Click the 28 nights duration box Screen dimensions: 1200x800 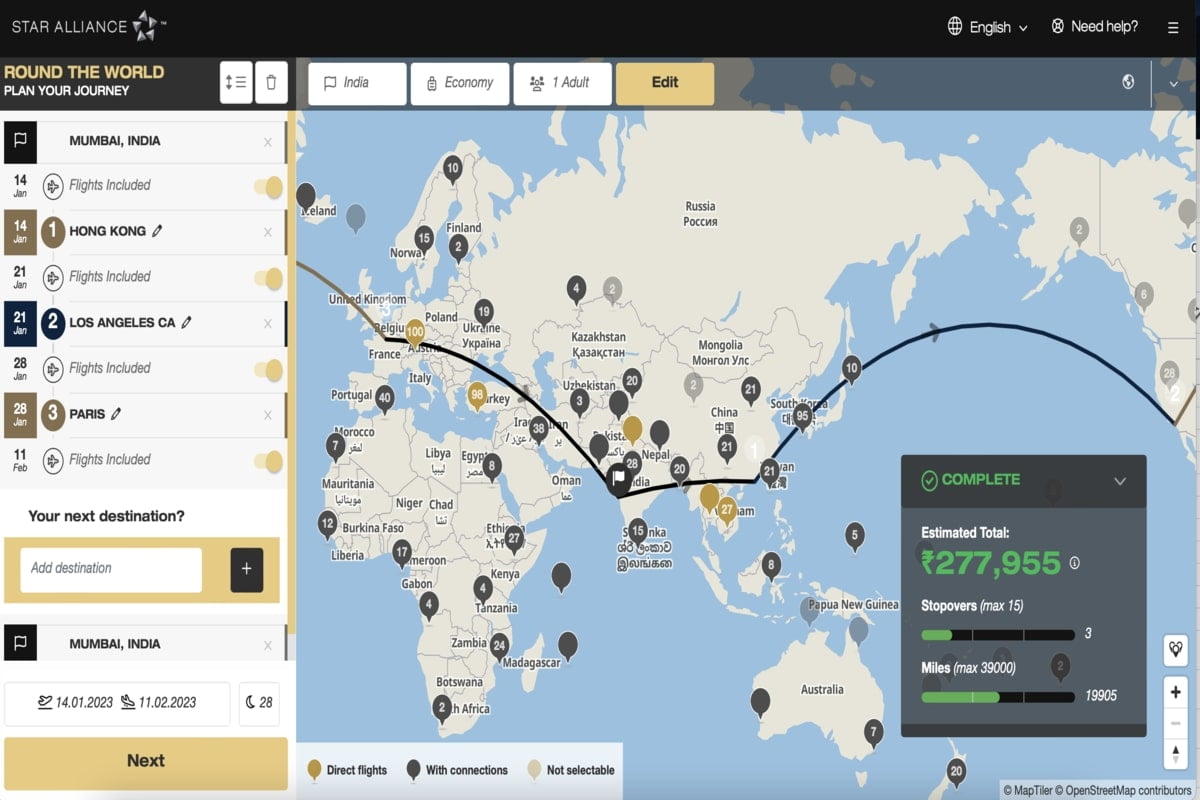[260, 703]
